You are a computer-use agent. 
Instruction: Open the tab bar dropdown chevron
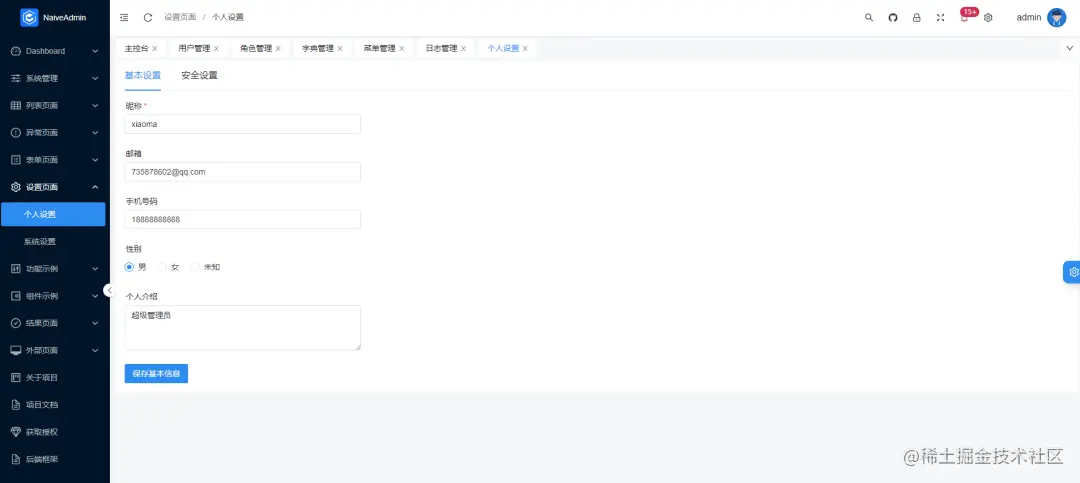coord(1070,48)
